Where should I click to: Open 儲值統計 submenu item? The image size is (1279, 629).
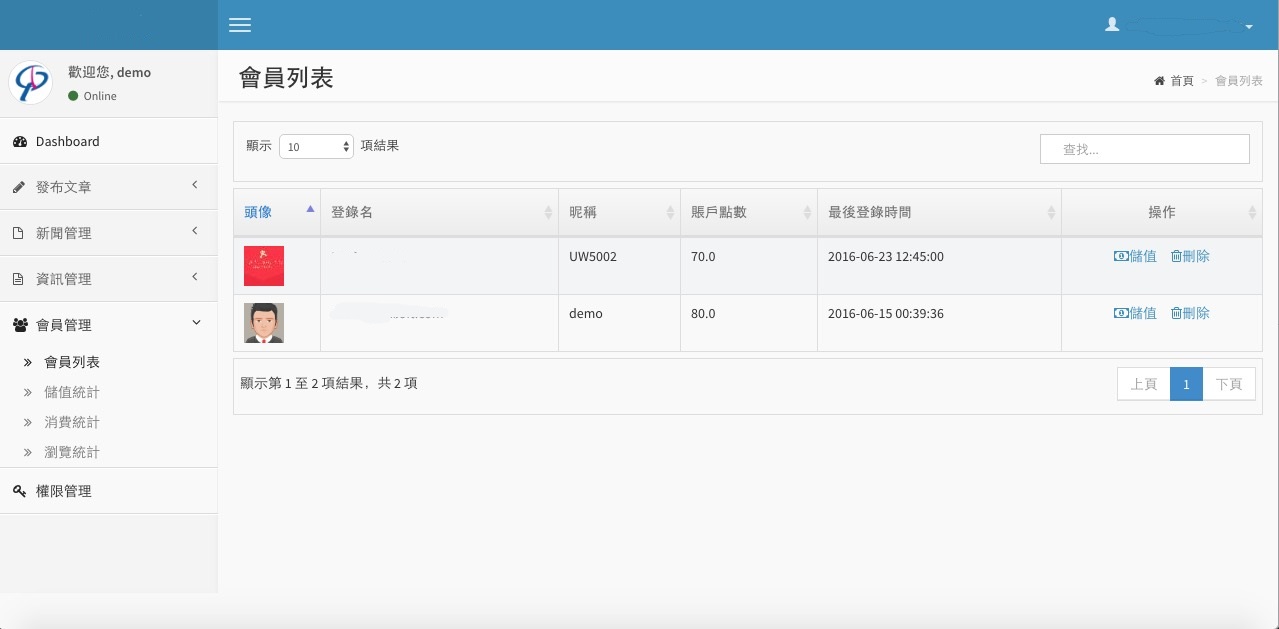coord(72,392)
